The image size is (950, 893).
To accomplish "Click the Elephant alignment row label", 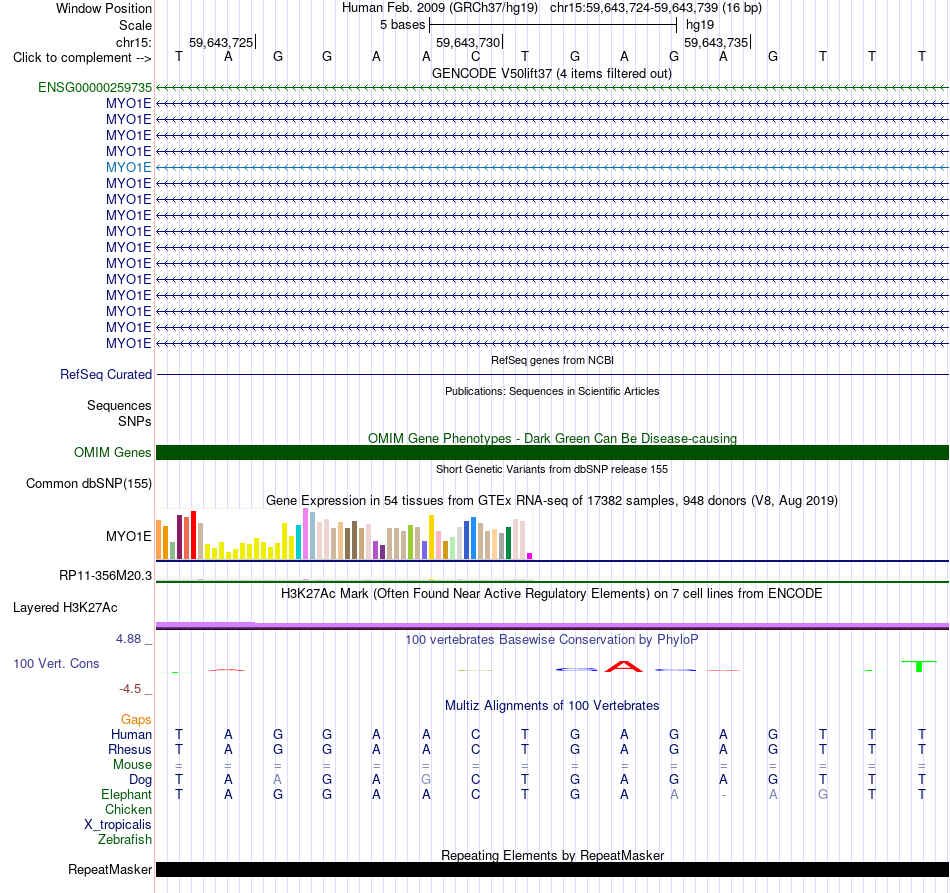I will coord(127,794).
